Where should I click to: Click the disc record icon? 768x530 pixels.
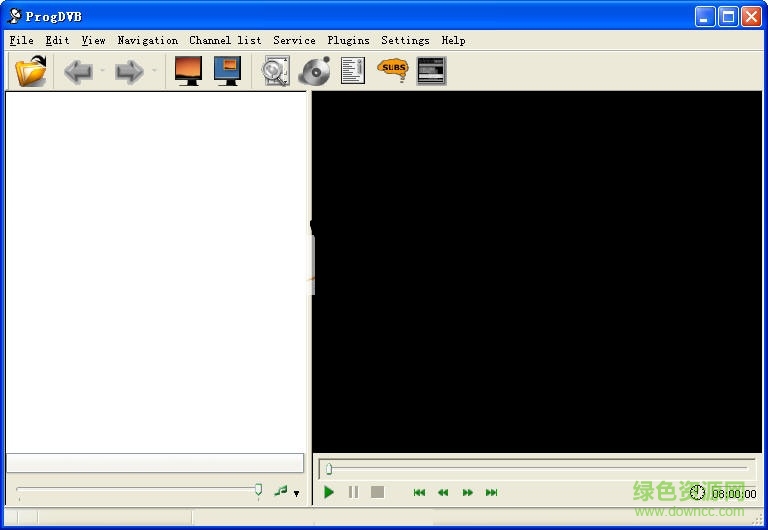[315, 71]
